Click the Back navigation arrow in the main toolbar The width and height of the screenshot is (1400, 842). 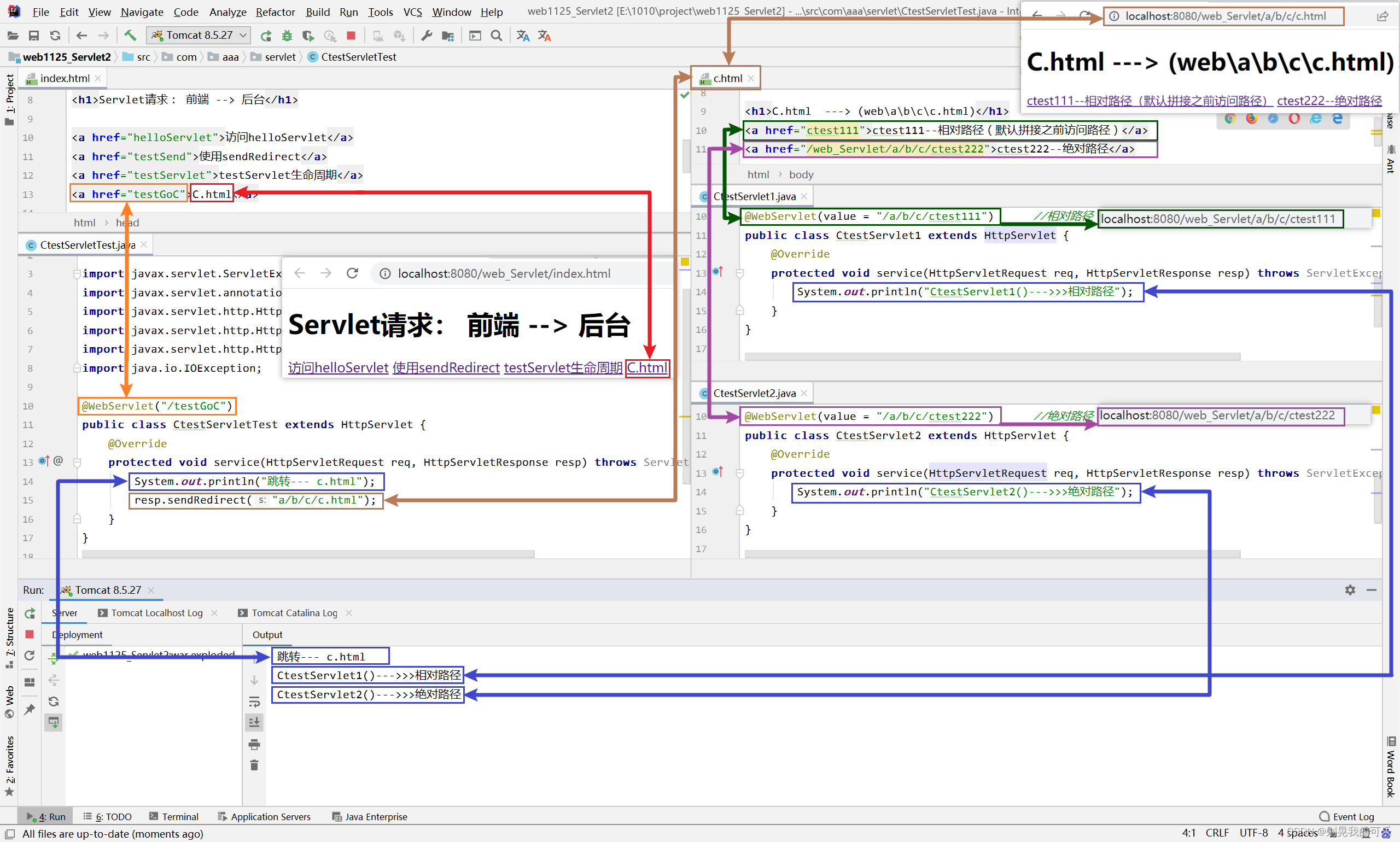81,36
